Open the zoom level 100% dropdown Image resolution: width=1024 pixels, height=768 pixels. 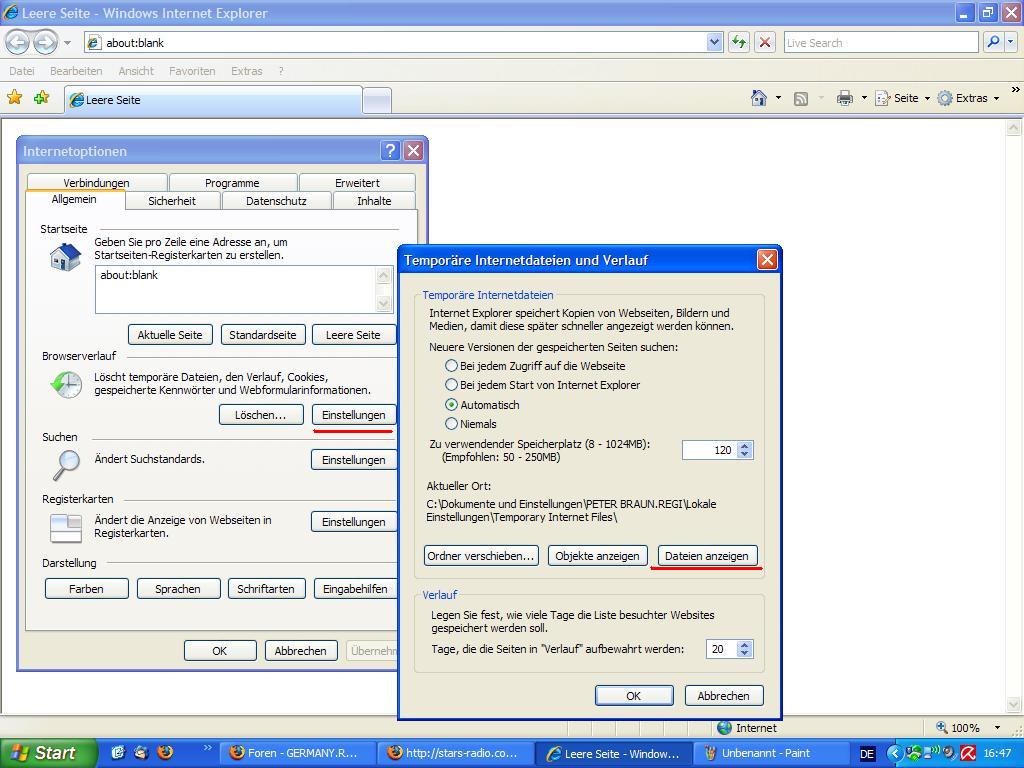coord(997,728)
